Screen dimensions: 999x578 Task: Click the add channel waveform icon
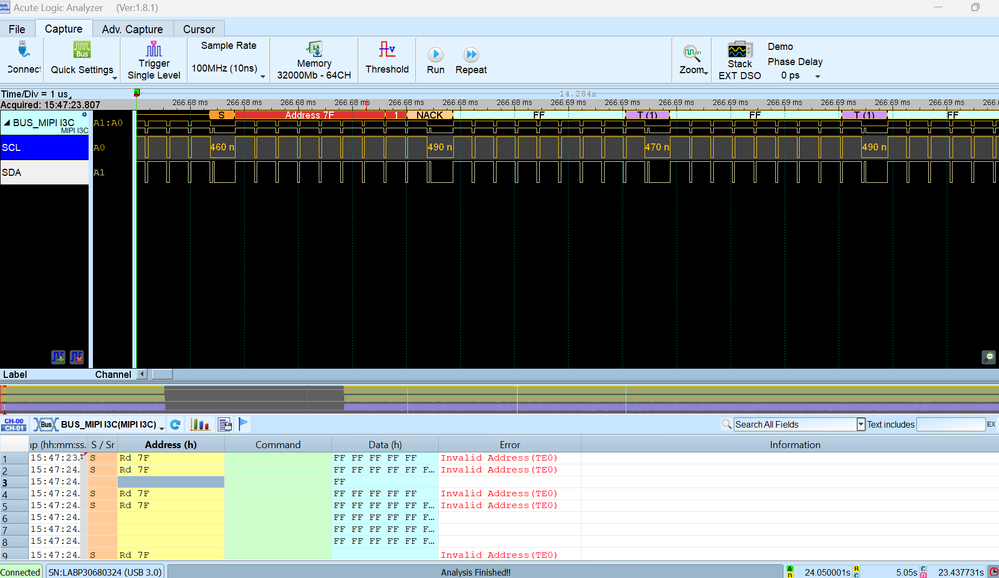point(58,357)
